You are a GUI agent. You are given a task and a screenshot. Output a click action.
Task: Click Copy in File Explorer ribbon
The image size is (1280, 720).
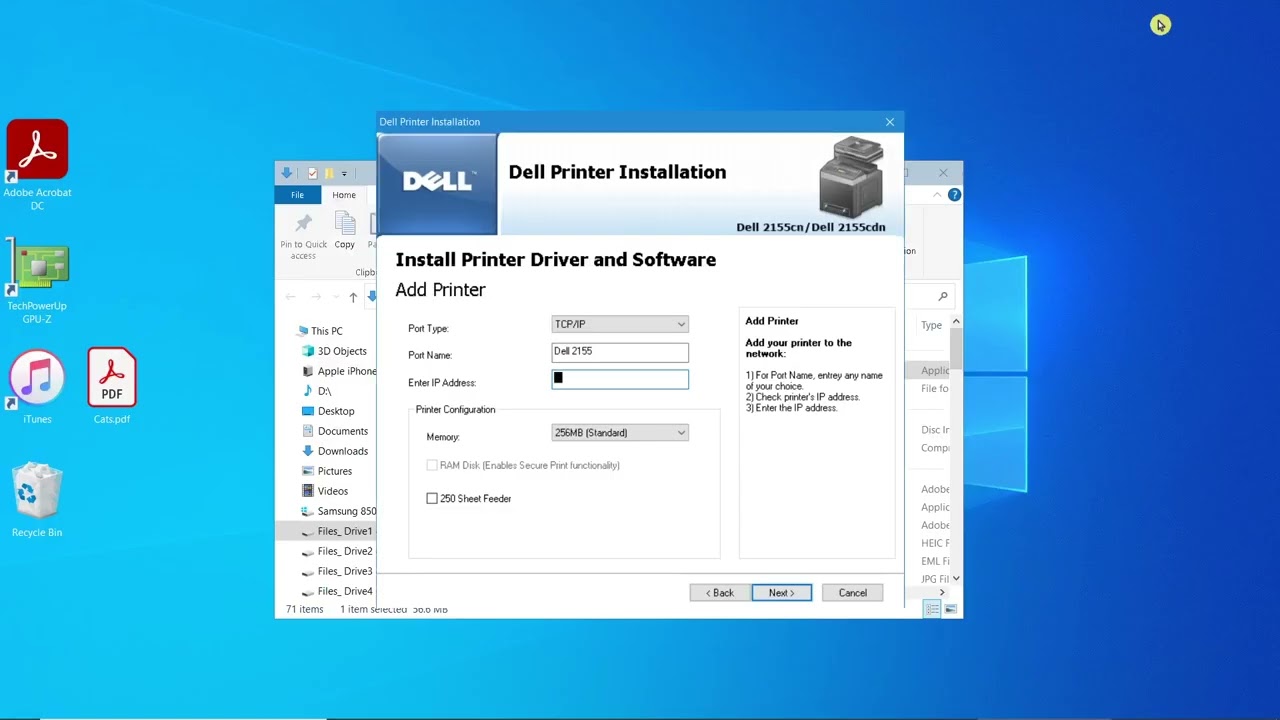[345, 231]
